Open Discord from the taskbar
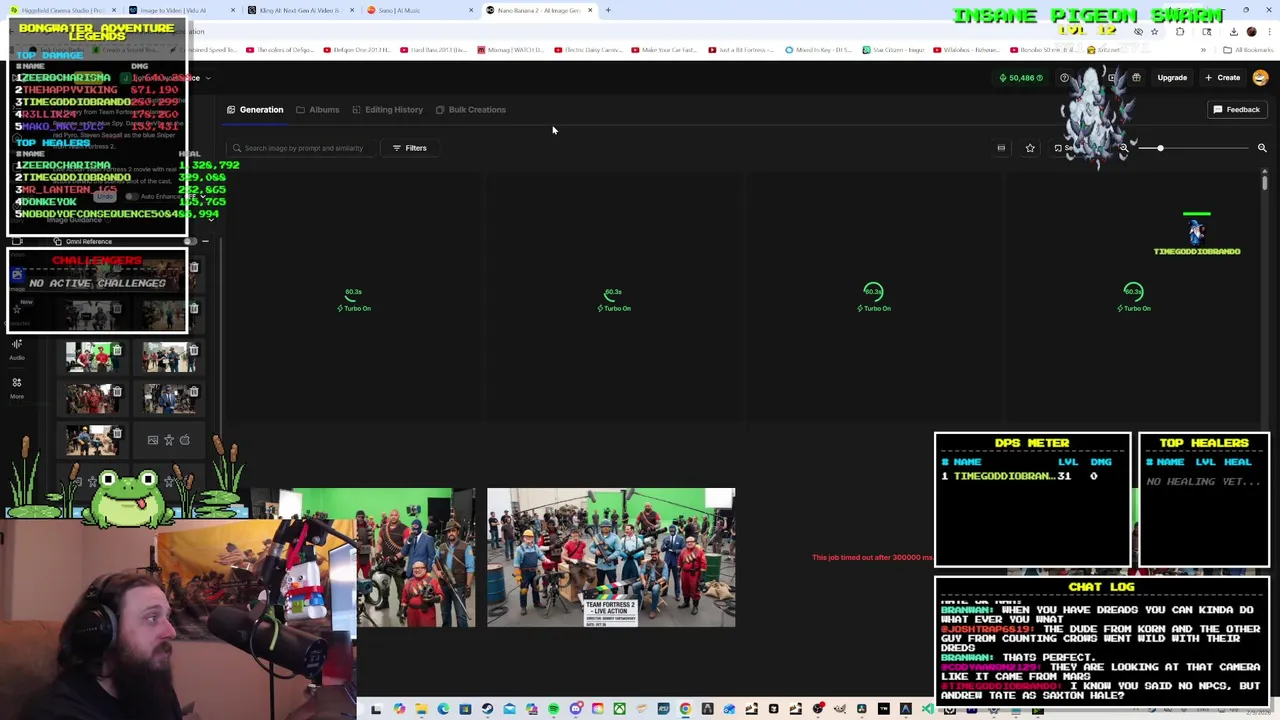This screenshot has width=1280, height=720. click(575, 710)
